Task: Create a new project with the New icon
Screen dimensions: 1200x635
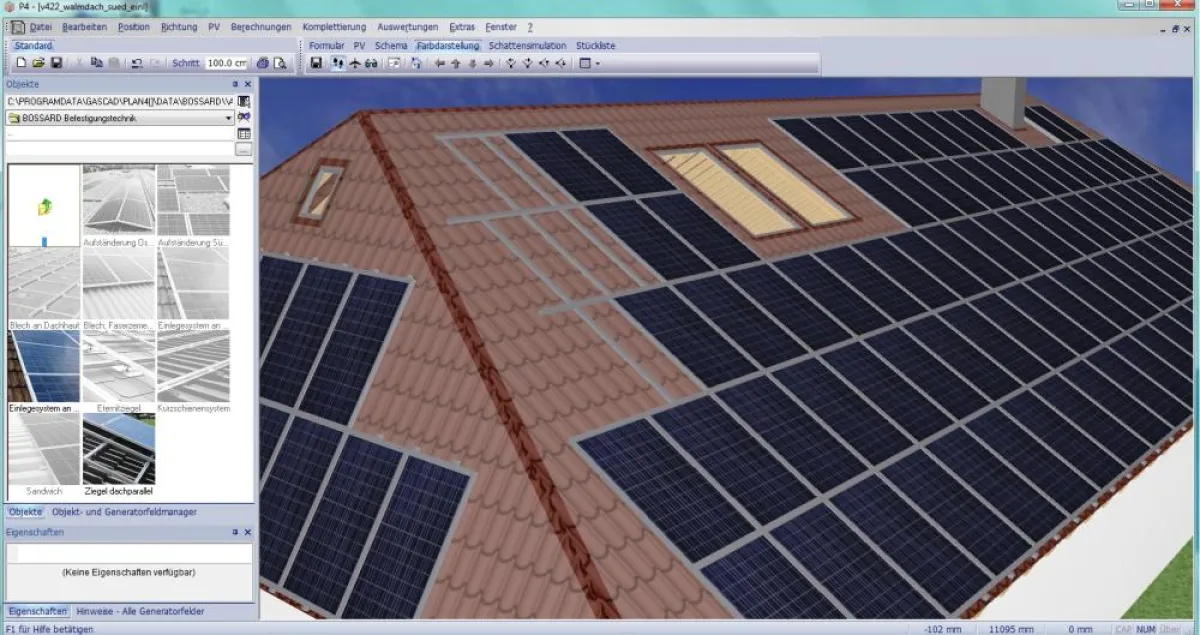Action: pyautogui.click(x=23, y=62)
